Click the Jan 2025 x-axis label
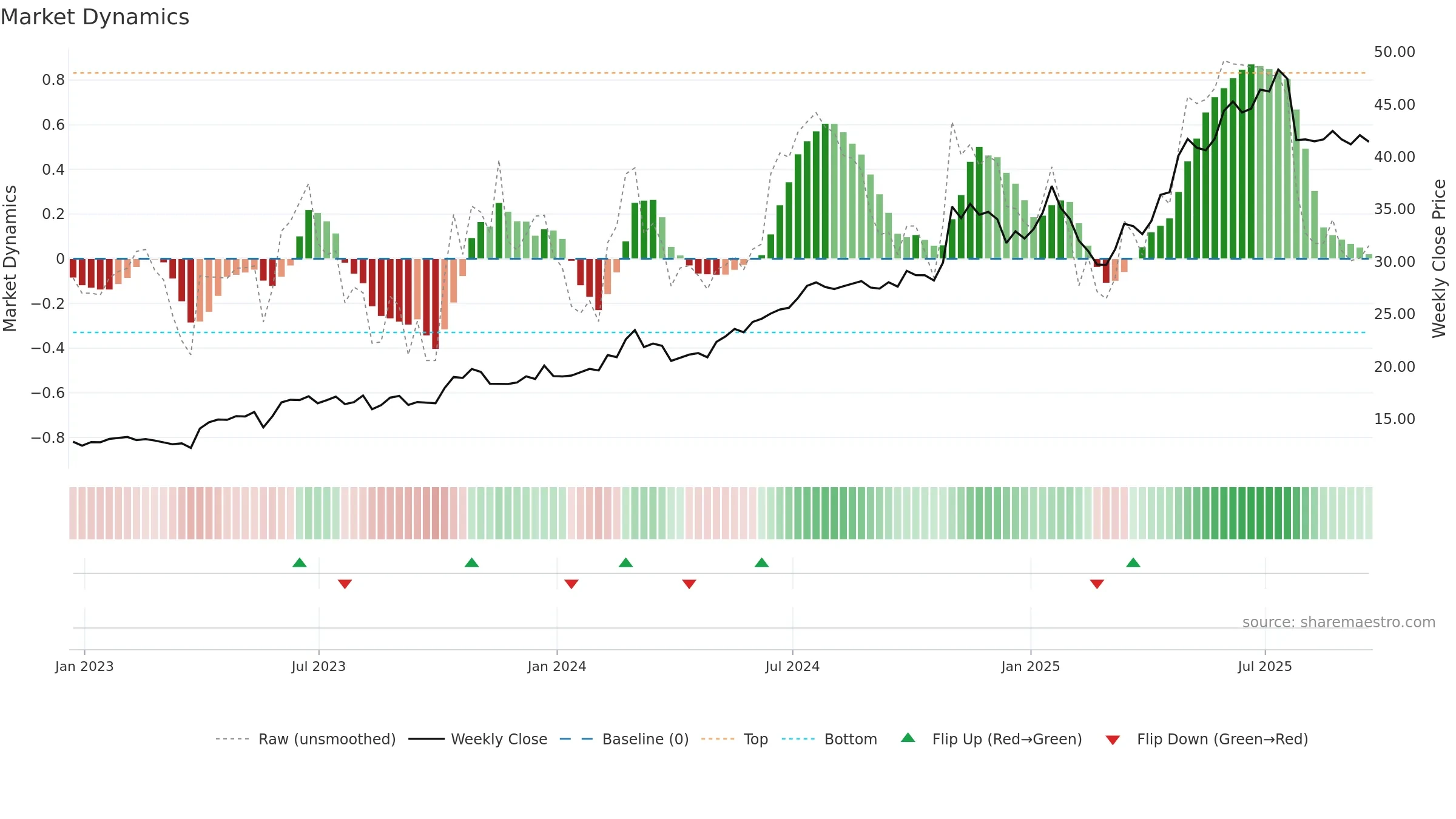This screenshot has width=1456, height=819. click(1031, 666)
